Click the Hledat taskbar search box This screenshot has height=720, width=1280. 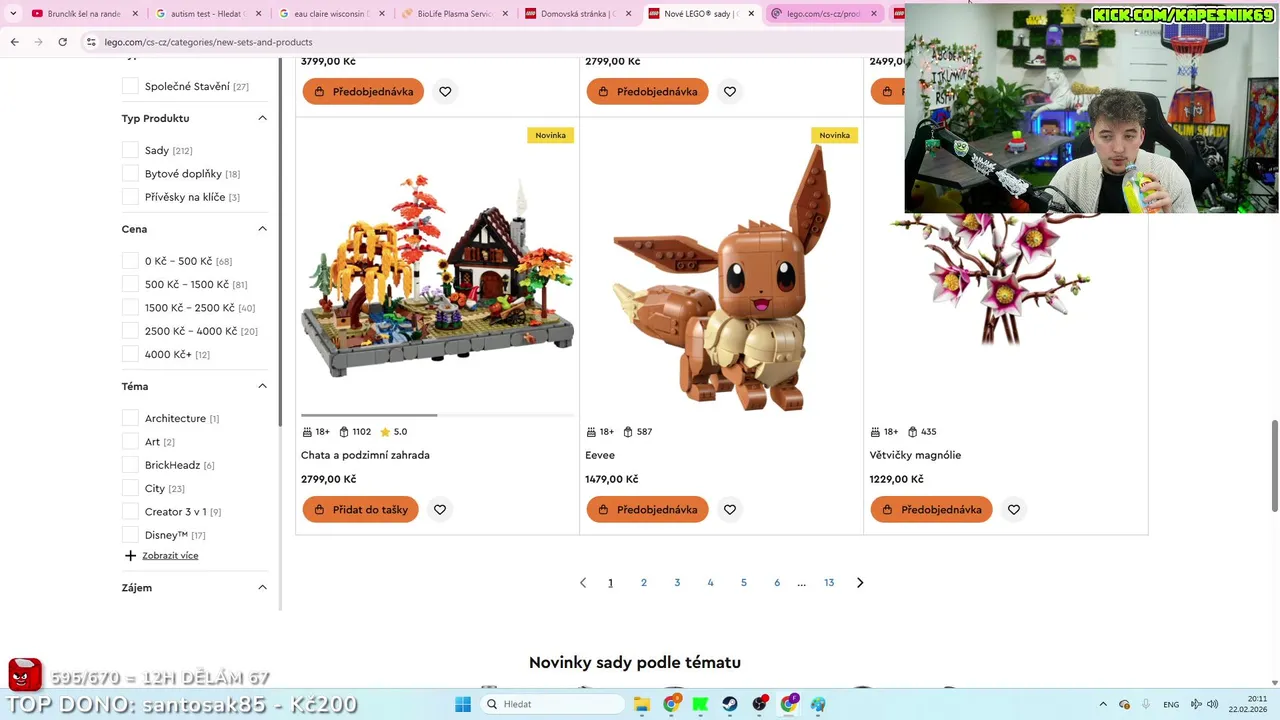click(552, 704)
